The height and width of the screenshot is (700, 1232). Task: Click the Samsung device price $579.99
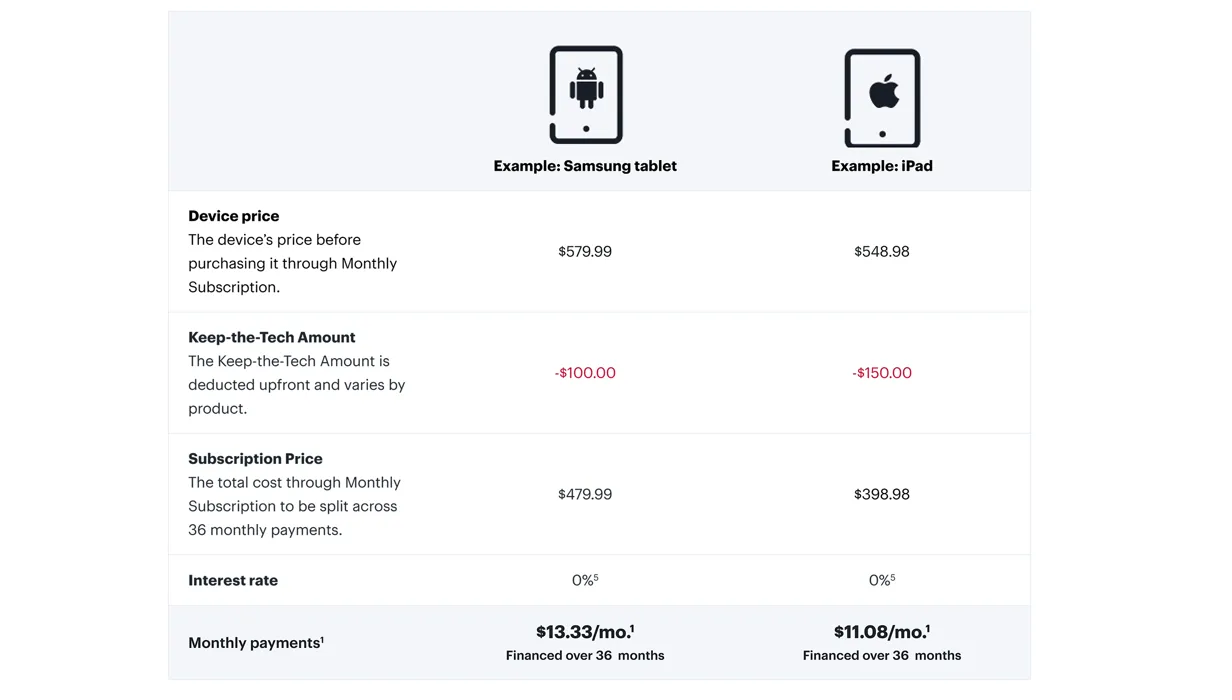[x=585, y=252]
